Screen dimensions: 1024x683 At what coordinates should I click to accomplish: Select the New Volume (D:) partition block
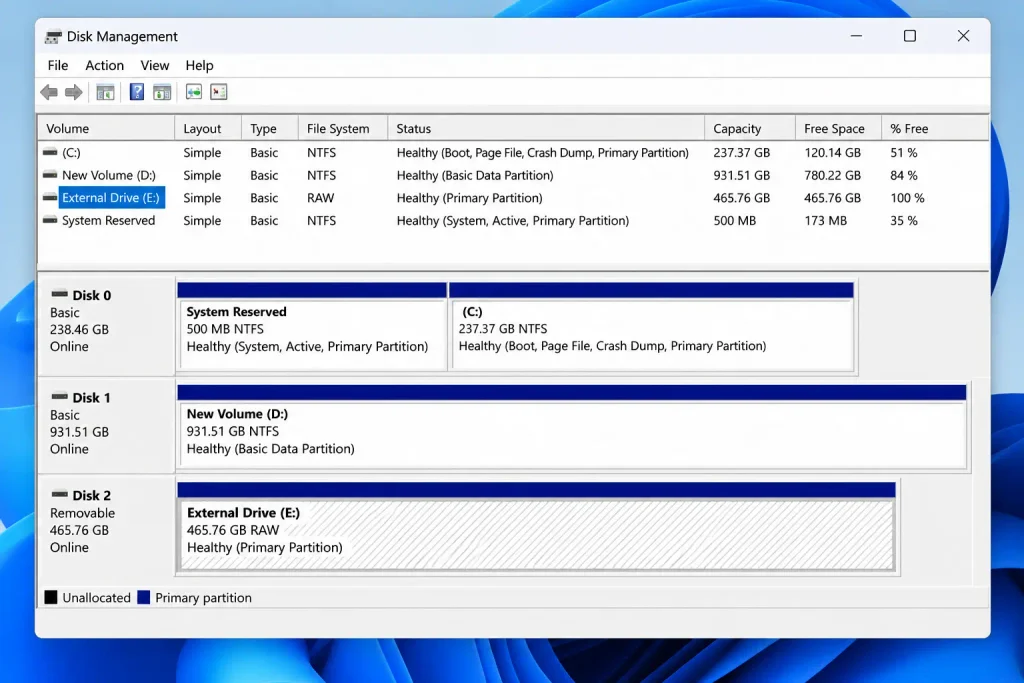(572, 426)
